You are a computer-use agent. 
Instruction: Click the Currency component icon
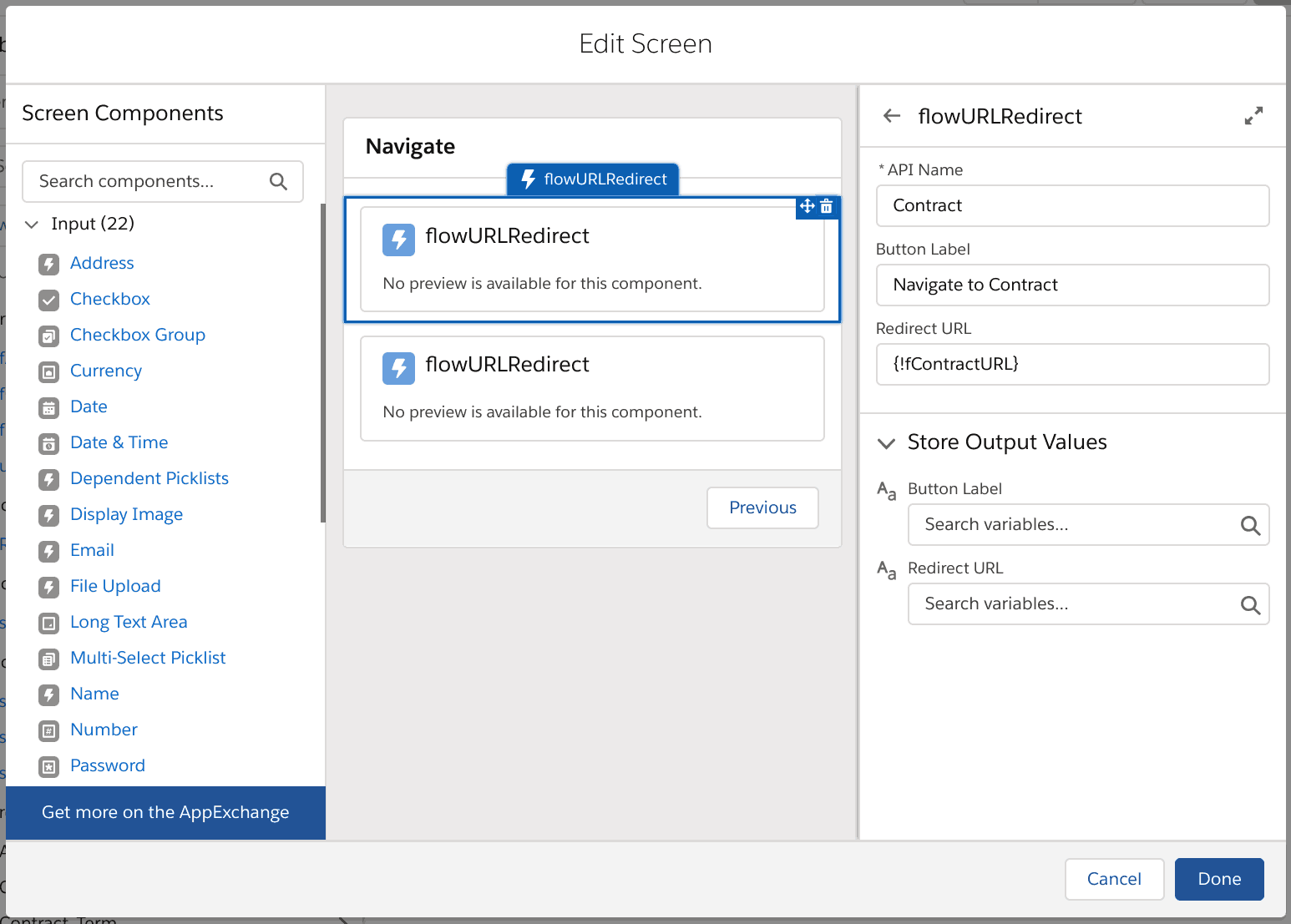[48, 371]
